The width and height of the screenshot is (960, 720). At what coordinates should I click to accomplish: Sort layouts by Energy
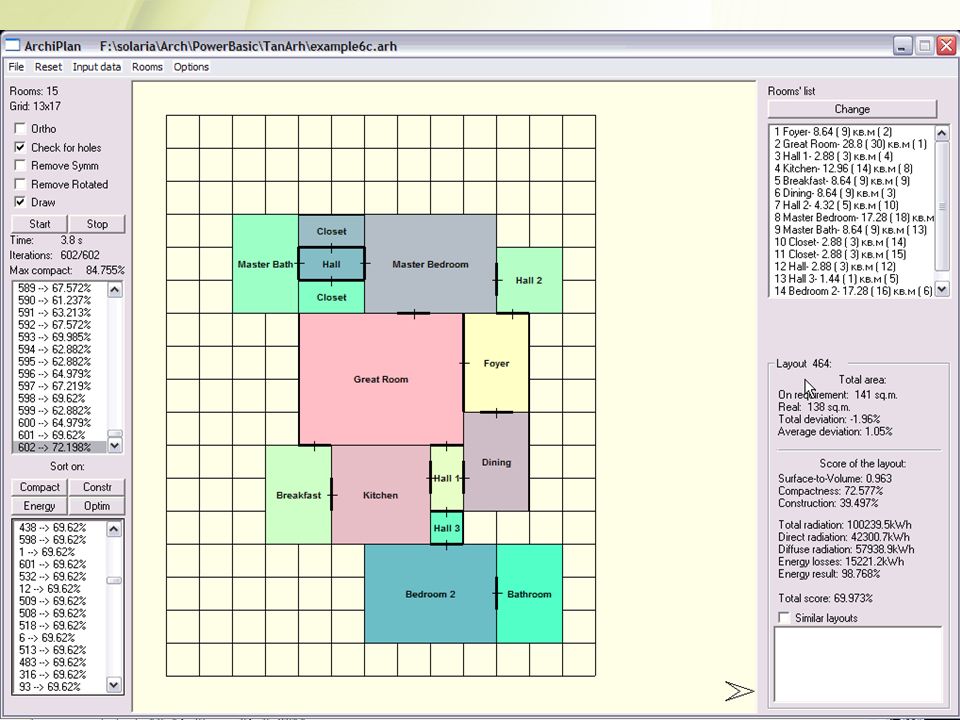(39, 506)
